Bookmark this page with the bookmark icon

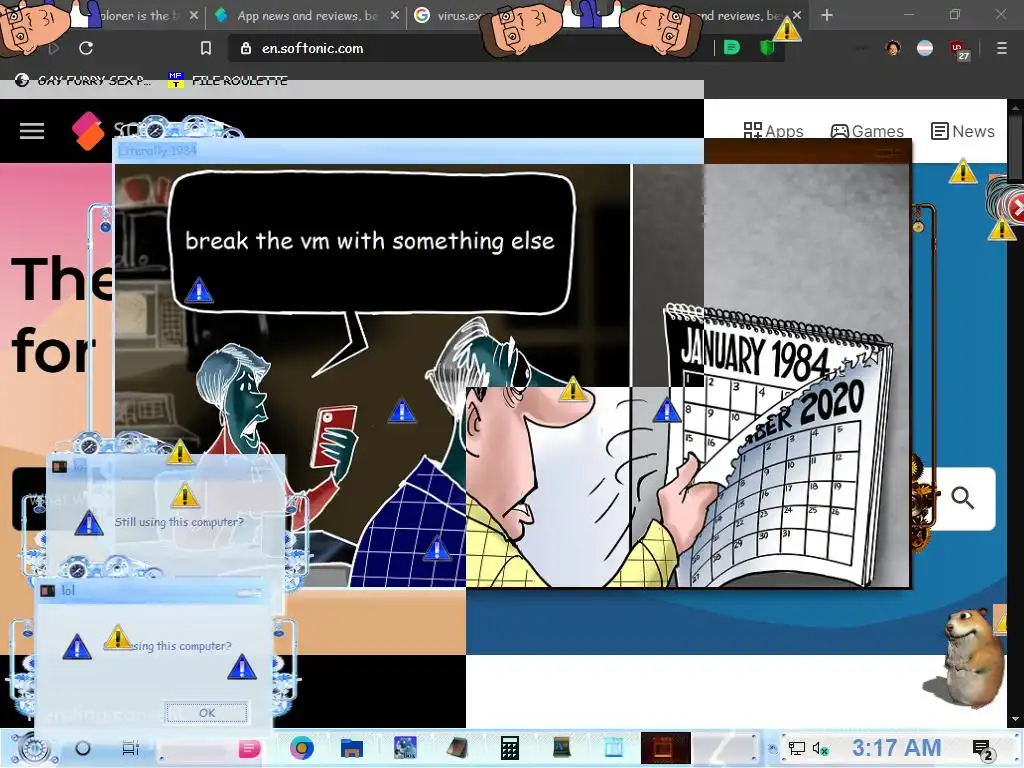pos(206,48)
